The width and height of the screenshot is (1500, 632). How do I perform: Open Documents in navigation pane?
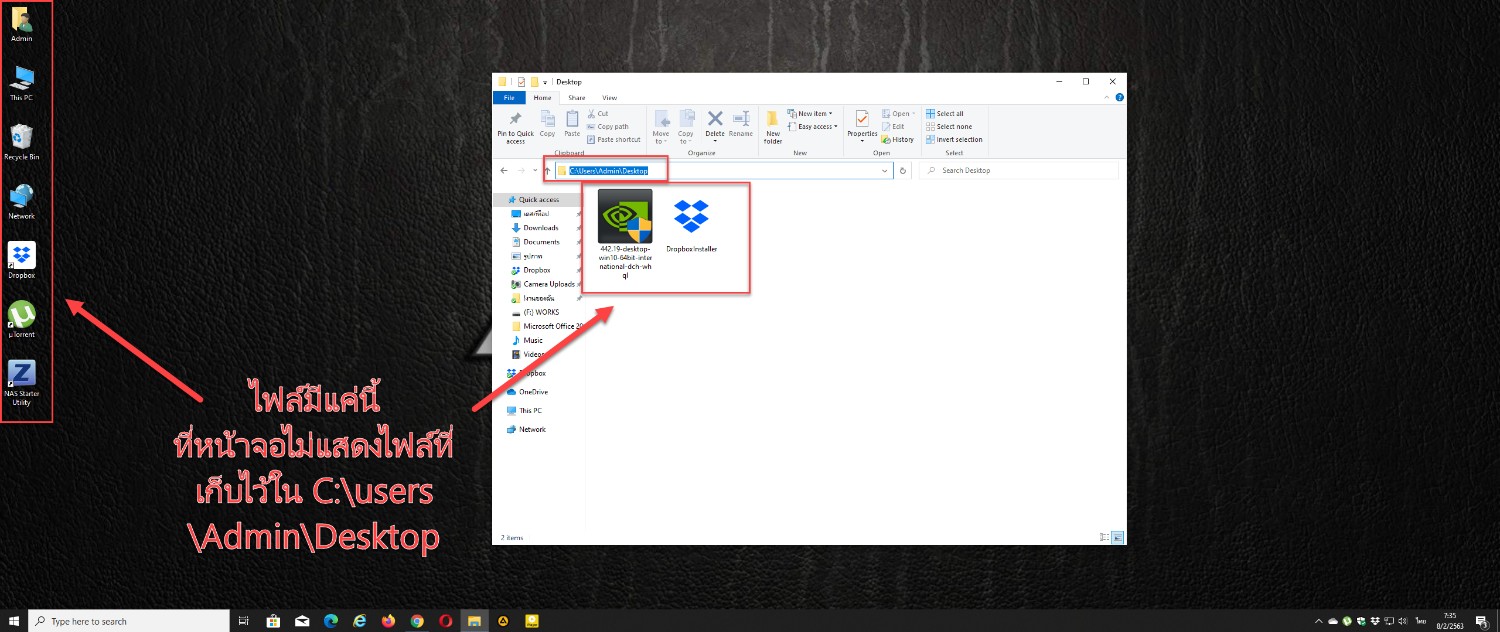click(541, 242)
